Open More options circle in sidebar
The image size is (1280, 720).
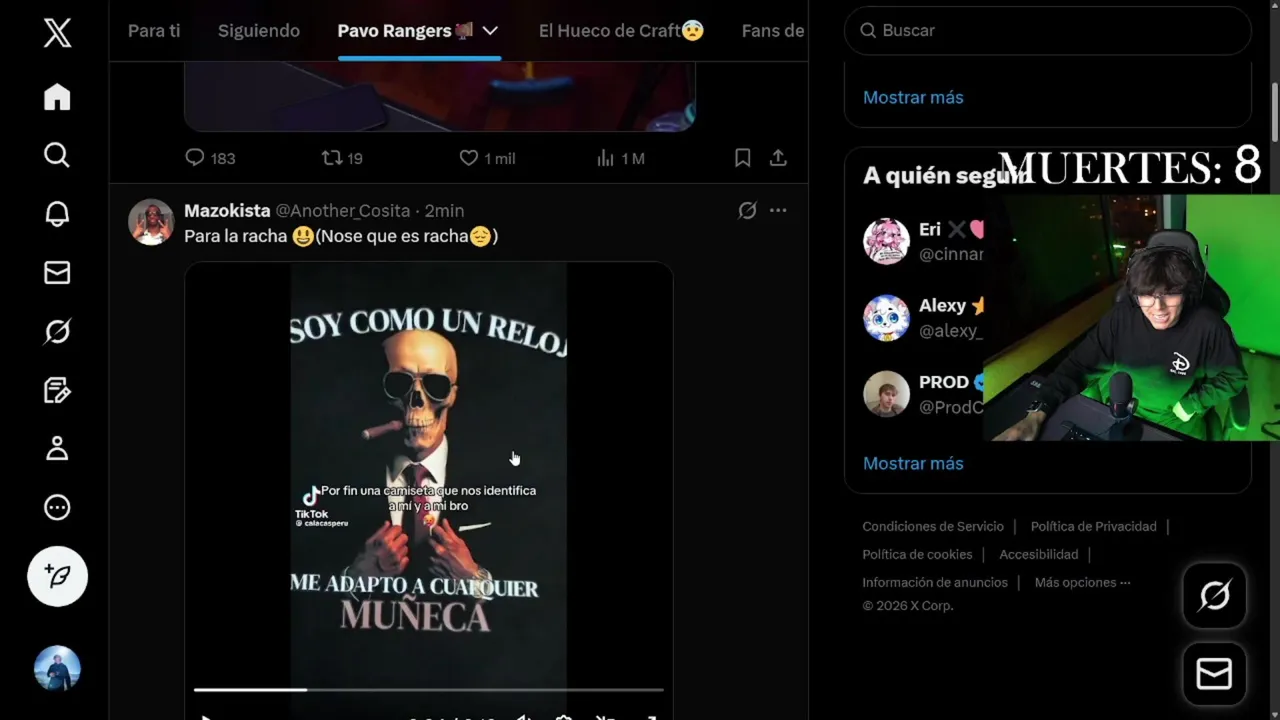(x=57, y=507)
